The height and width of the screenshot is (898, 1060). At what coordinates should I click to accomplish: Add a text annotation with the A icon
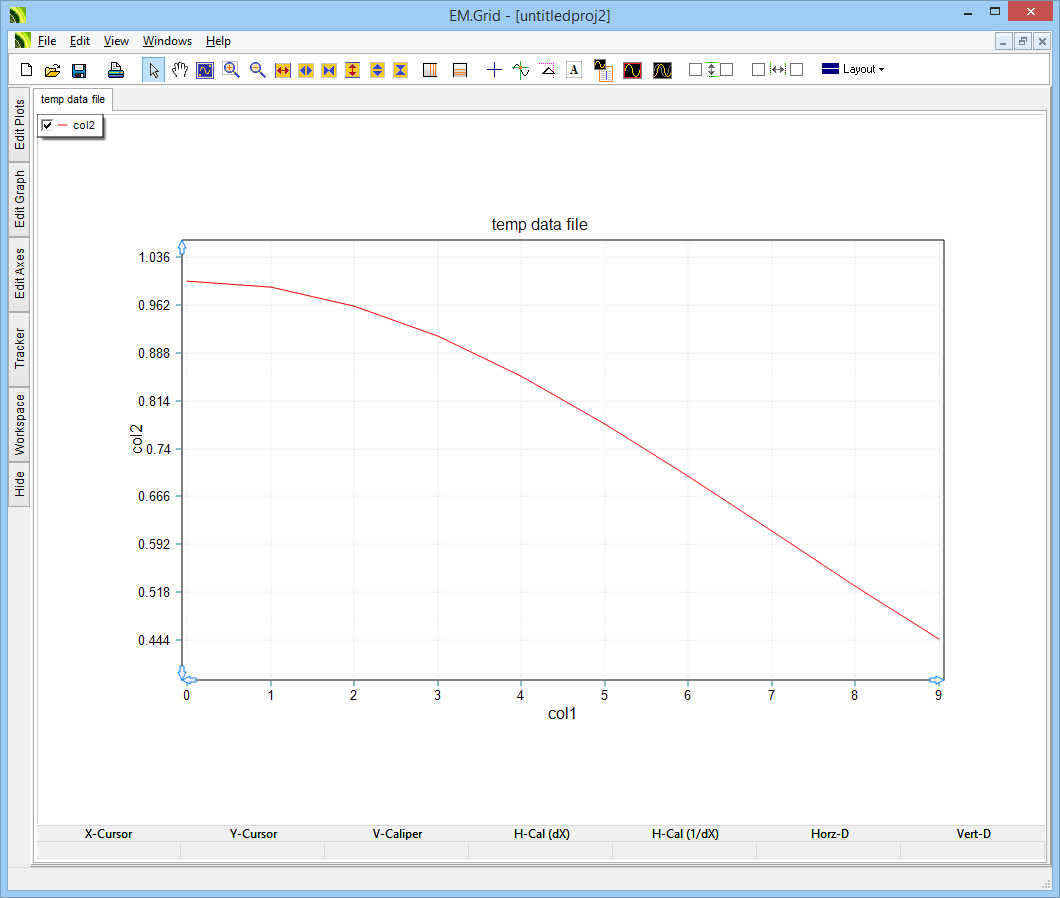tap(574, 70)
